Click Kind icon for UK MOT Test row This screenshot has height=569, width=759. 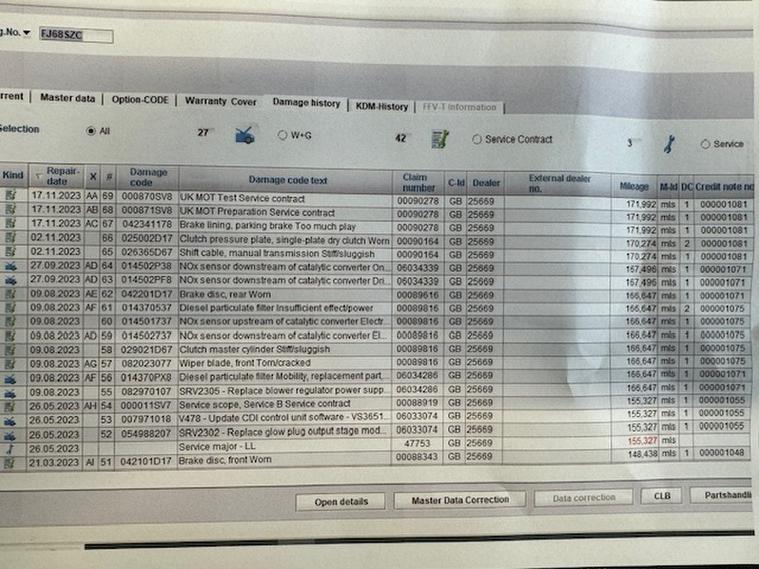[x=10, y=199]
